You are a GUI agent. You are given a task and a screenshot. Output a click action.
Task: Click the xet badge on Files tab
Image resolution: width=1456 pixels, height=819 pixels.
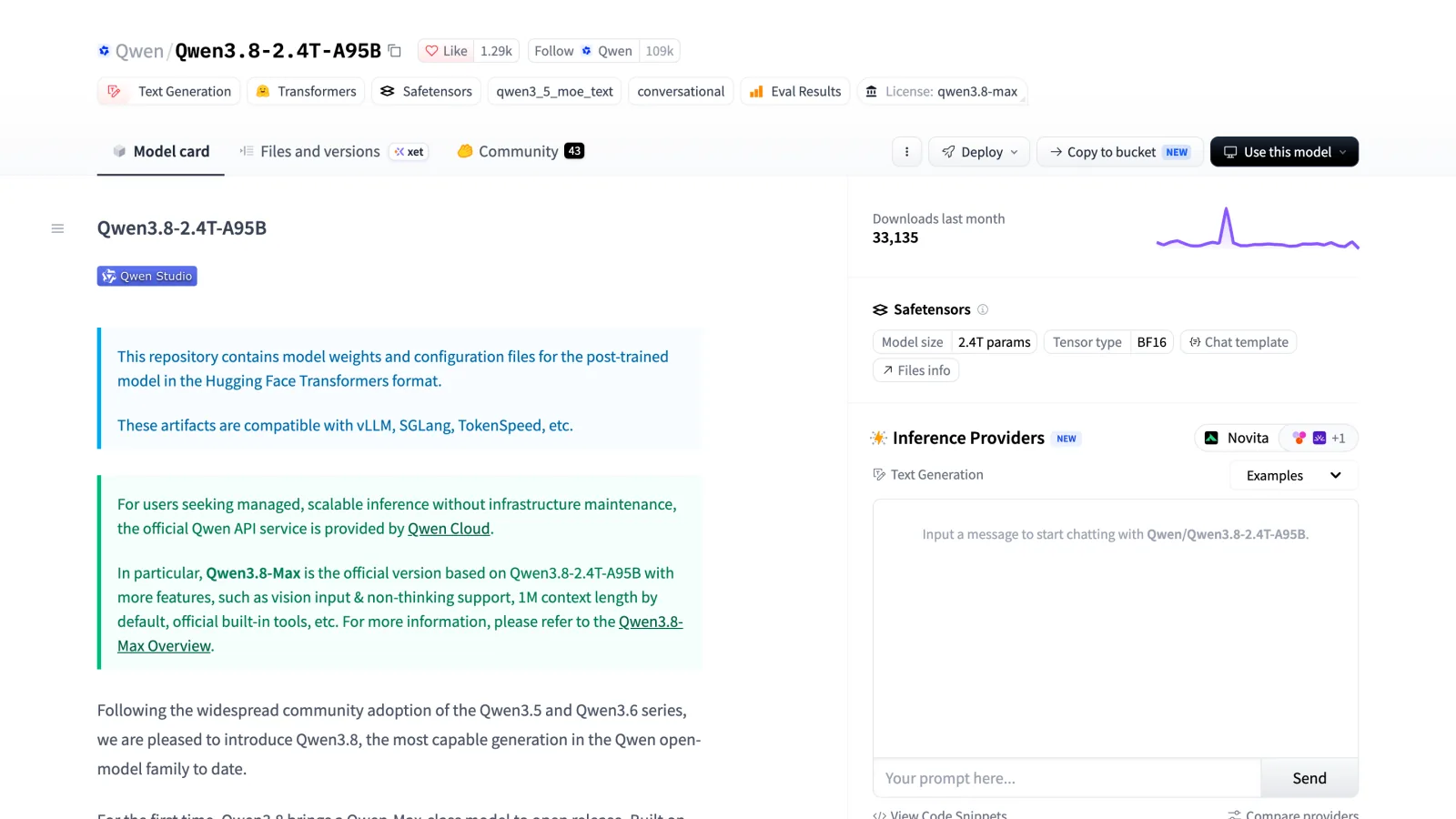pos(409,152)
